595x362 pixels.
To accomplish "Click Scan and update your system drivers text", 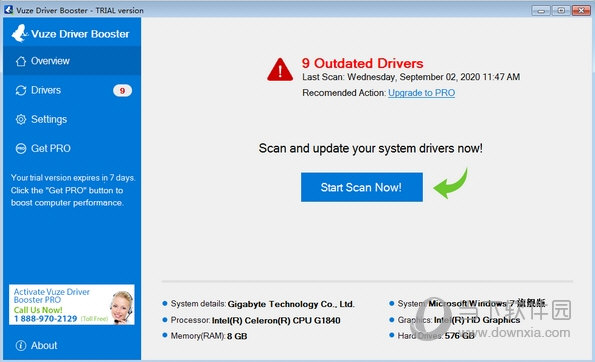I will (370, 148).
